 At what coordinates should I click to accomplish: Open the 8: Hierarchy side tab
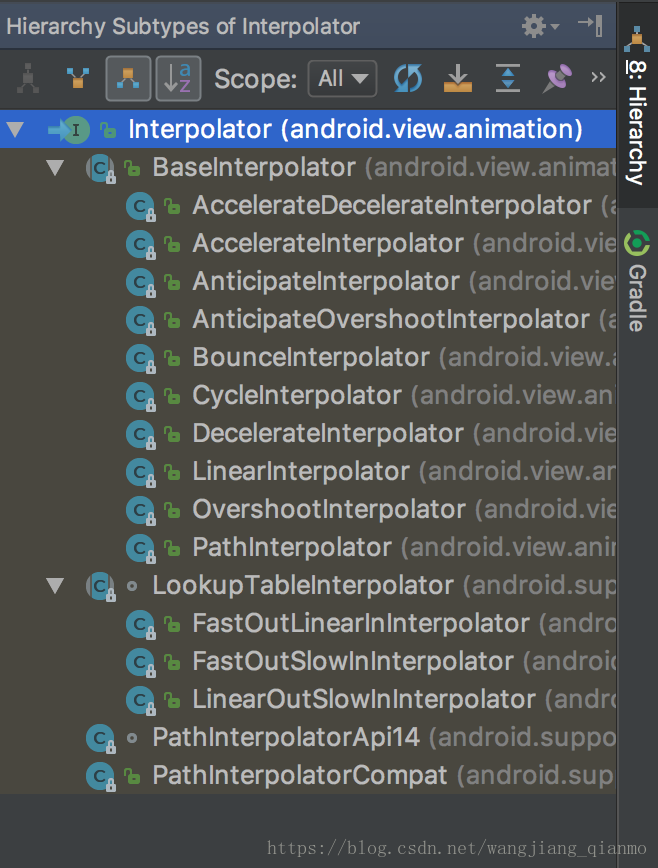(x=637, y=105)
